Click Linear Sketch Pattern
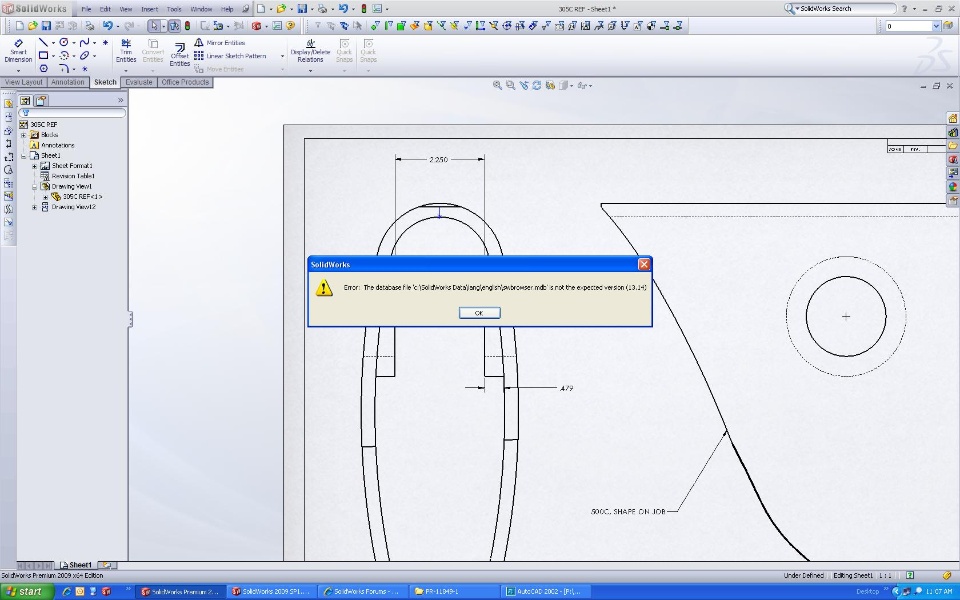The width and height of the screenshot is (960, 600). coord(230,56)
